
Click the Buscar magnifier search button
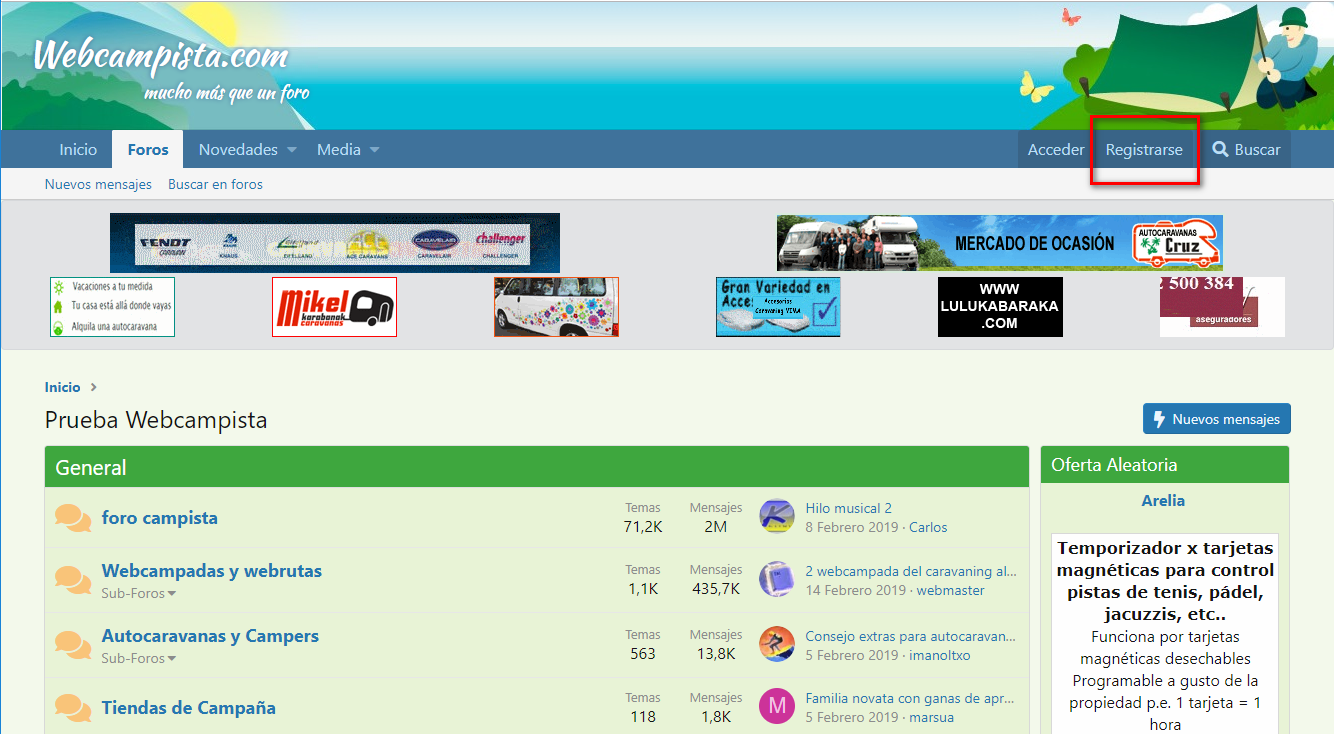tap(1246, 149)
